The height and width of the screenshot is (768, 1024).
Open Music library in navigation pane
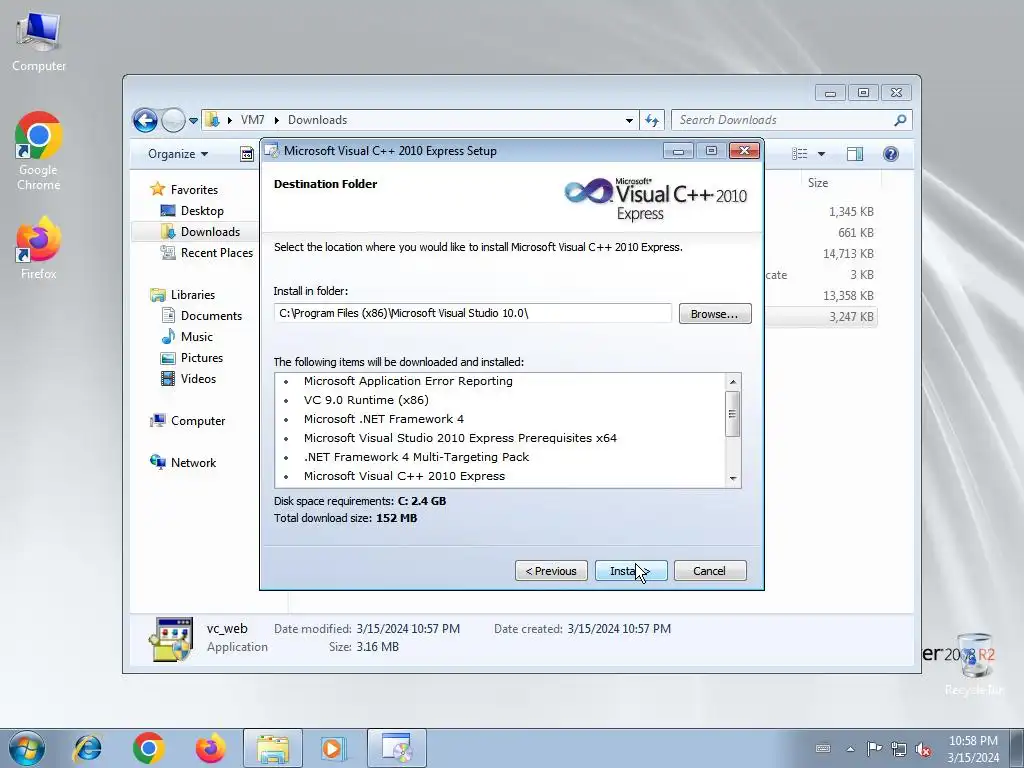197,337
